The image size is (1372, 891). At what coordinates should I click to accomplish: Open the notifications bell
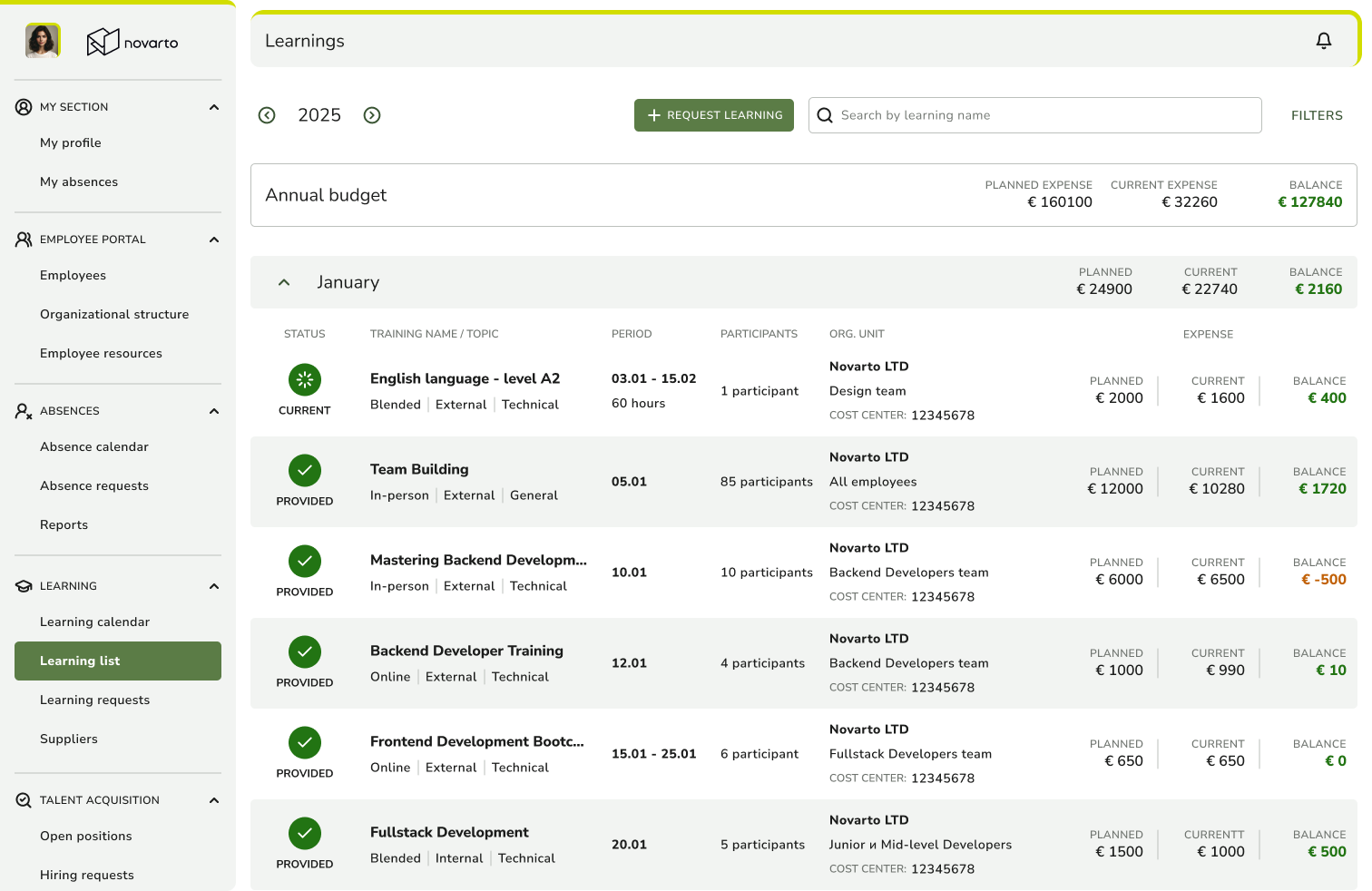click(x=1324, y=41)
